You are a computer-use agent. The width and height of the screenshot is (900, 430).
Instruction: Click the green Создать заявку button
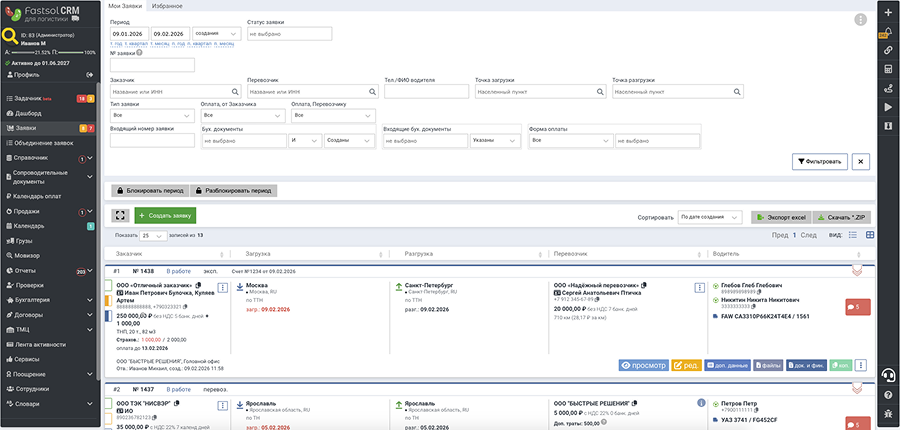(x=165, y=215)
